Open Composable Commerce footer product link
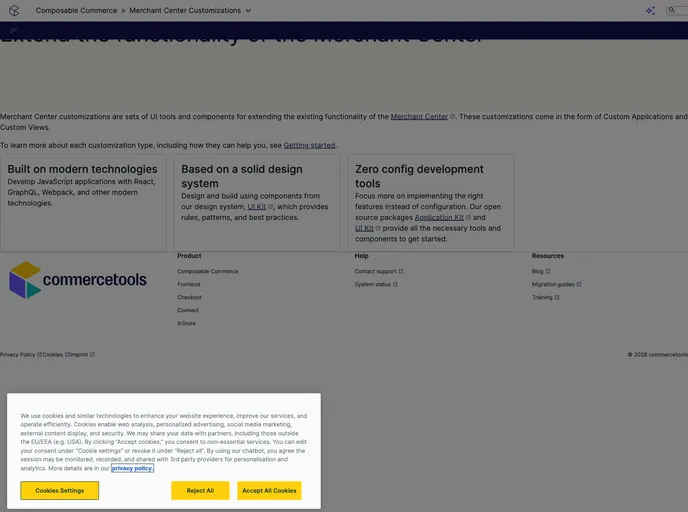Viewport: 688px width, 512px height. 208,272
